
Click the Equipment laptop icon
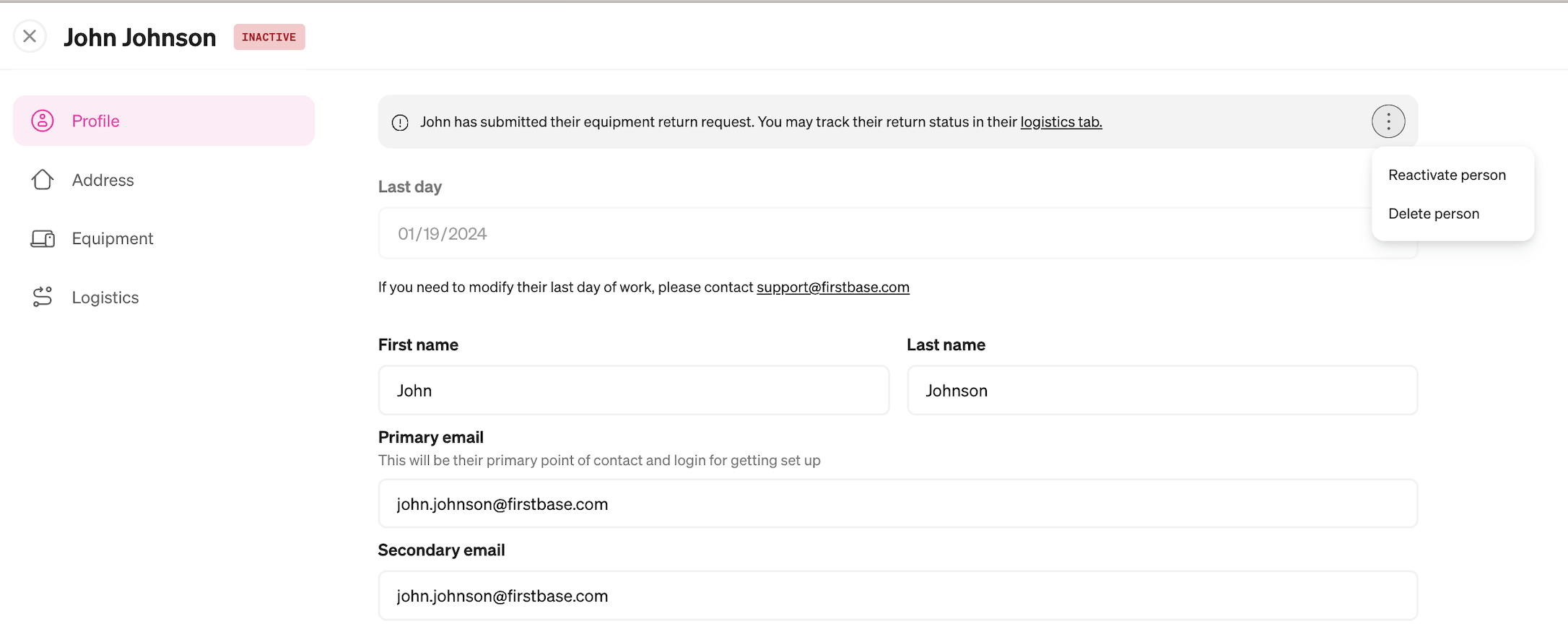pyautogui.click(x=43, y=239)
